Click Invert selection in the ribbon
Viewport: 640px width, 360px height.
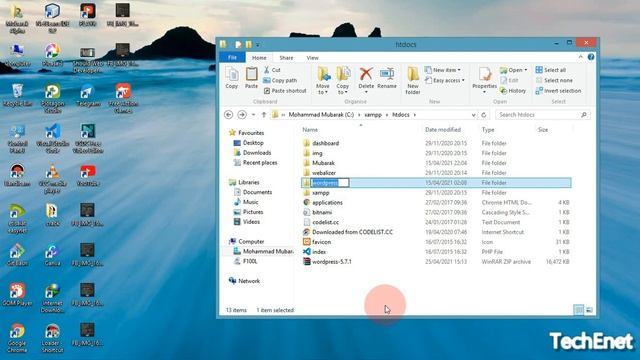[558, 91]
